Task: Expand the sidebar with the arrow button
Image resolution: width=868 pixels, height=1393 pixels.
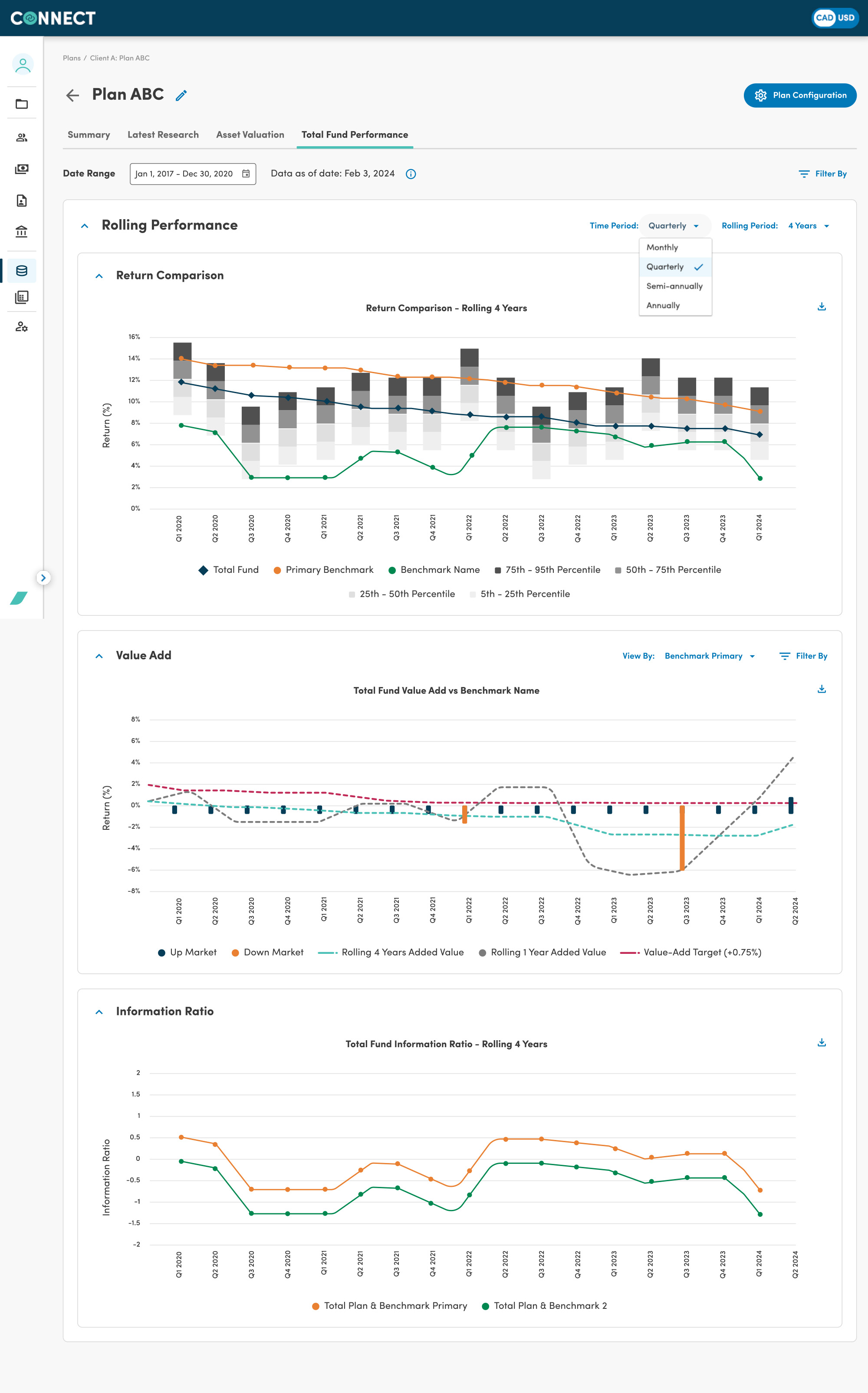Action: [43, 578]
